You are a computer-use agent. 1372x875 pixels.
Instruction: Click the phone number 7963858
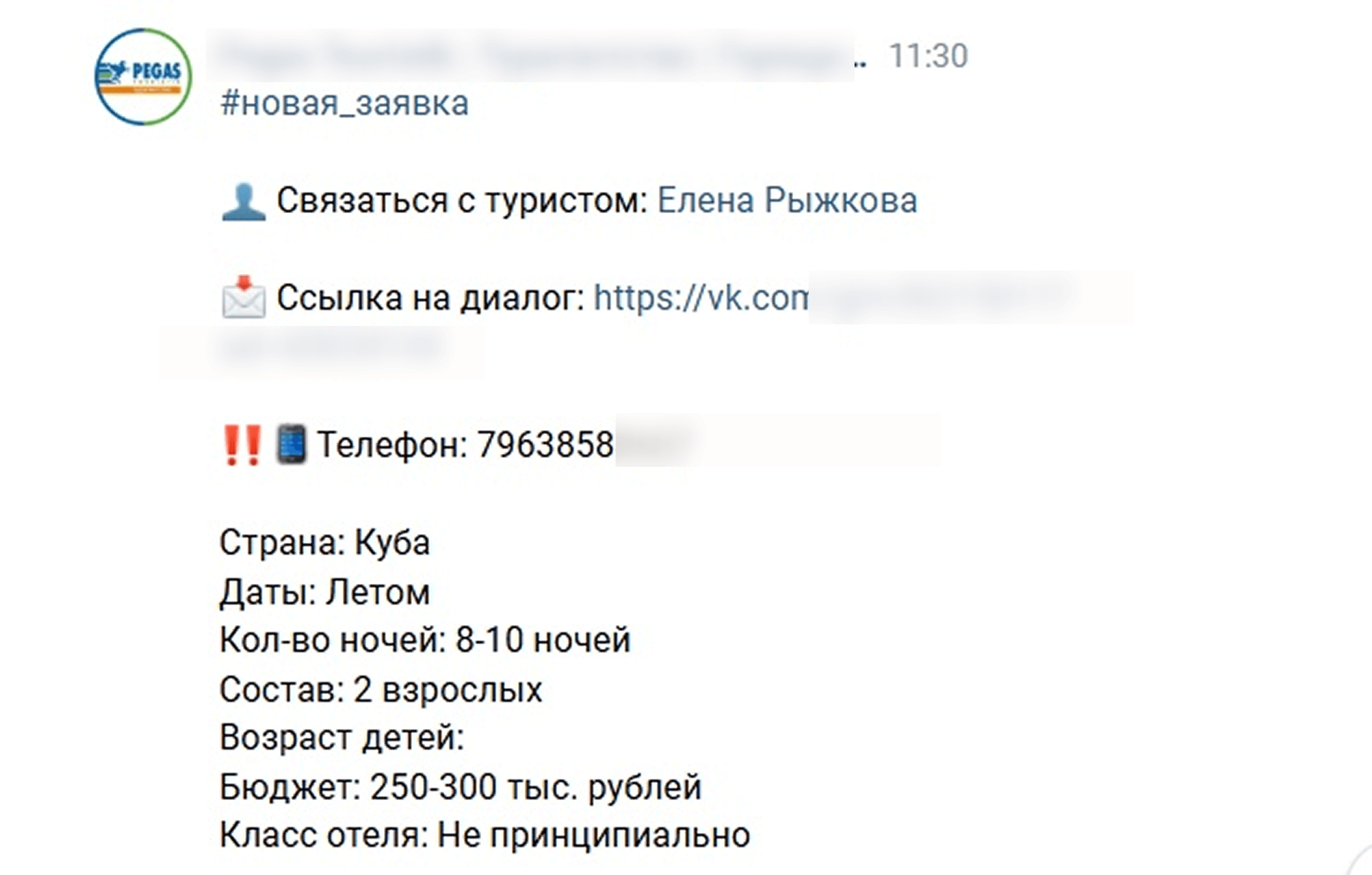[545, 444]
